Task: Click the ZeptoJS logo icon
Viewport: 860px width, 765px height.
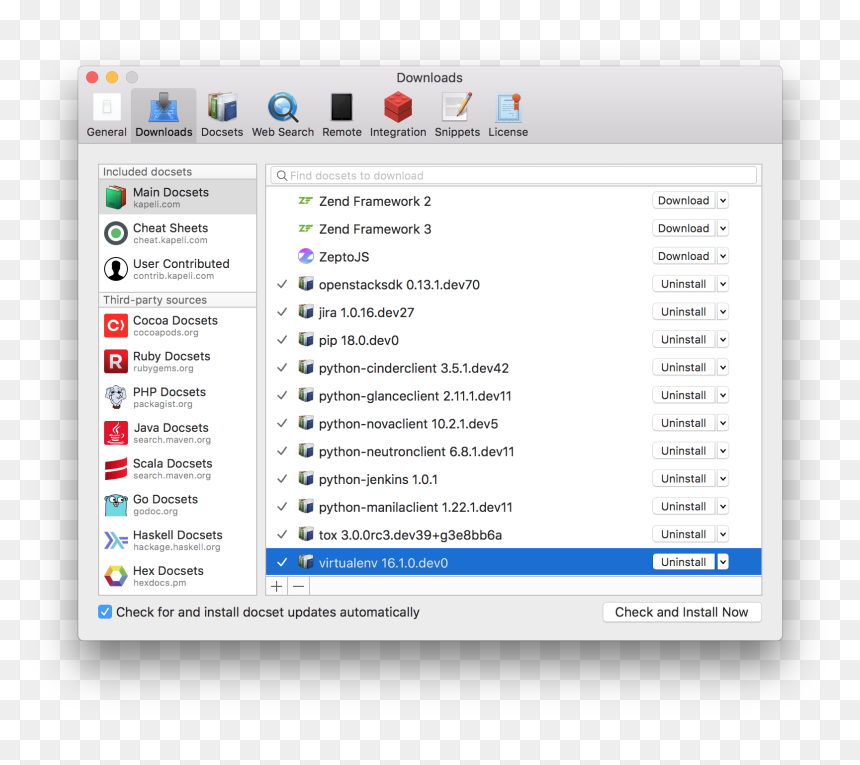Action: pos(305,256)
